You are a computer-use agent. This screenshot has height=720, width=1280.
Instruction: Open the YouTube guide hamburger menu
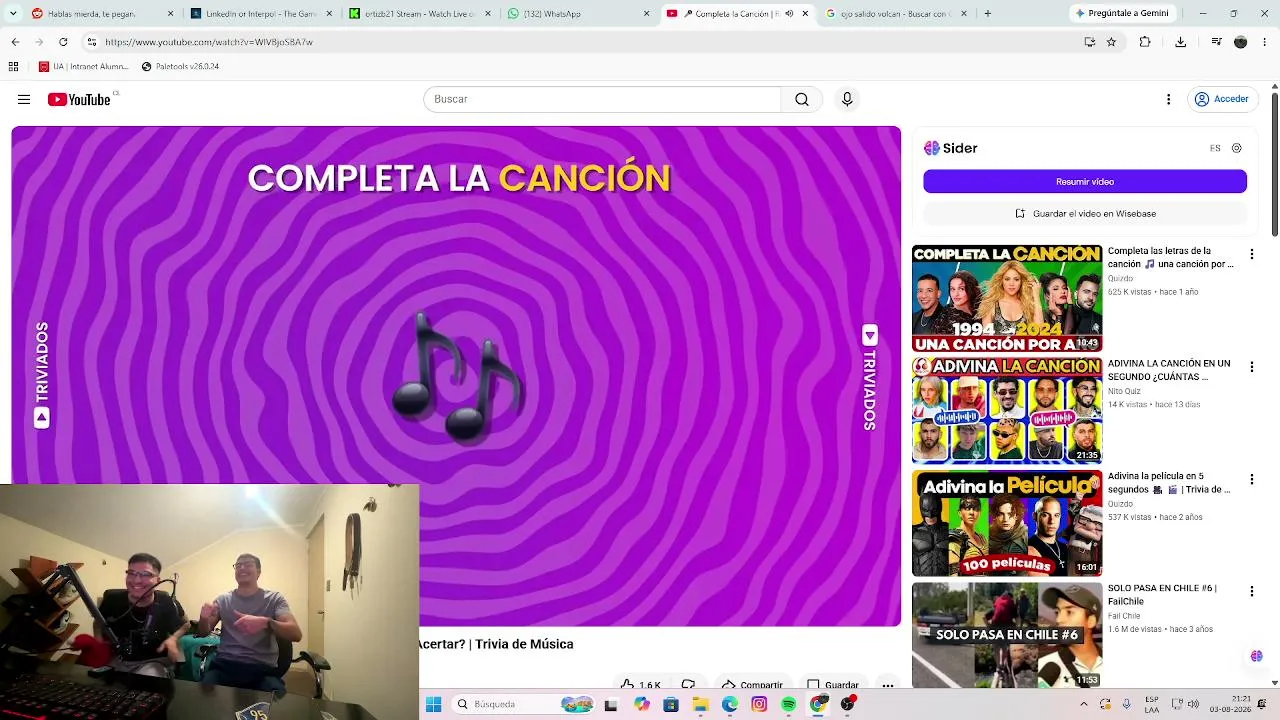coord(24,99)
